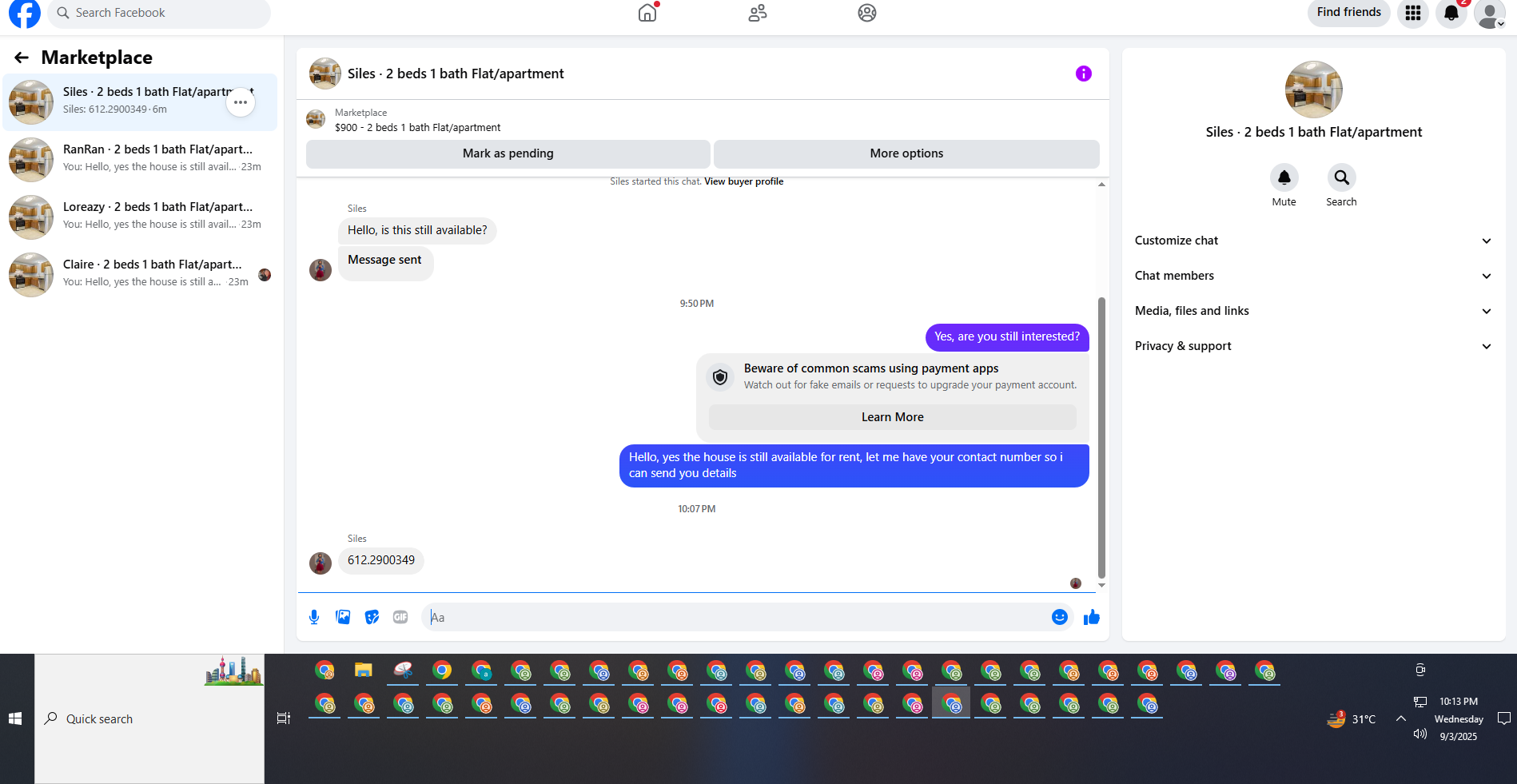Open the Claire conversation
The height and width of the screenshot is (784, 1517).
tap(140, 275)
